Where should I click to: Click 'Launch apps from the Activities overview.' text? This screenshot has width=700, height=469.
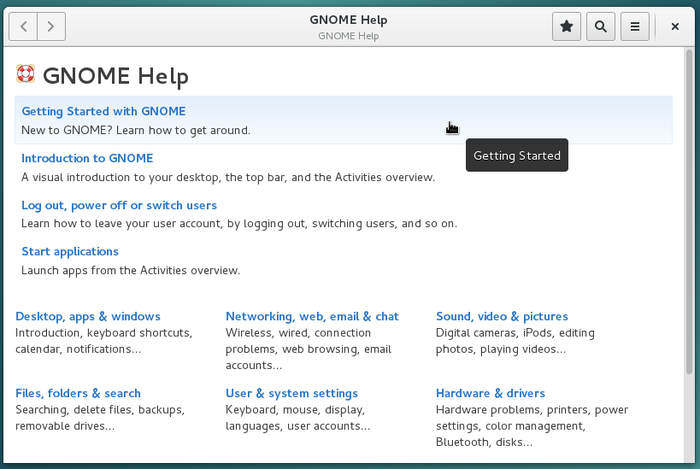point(130,270)
